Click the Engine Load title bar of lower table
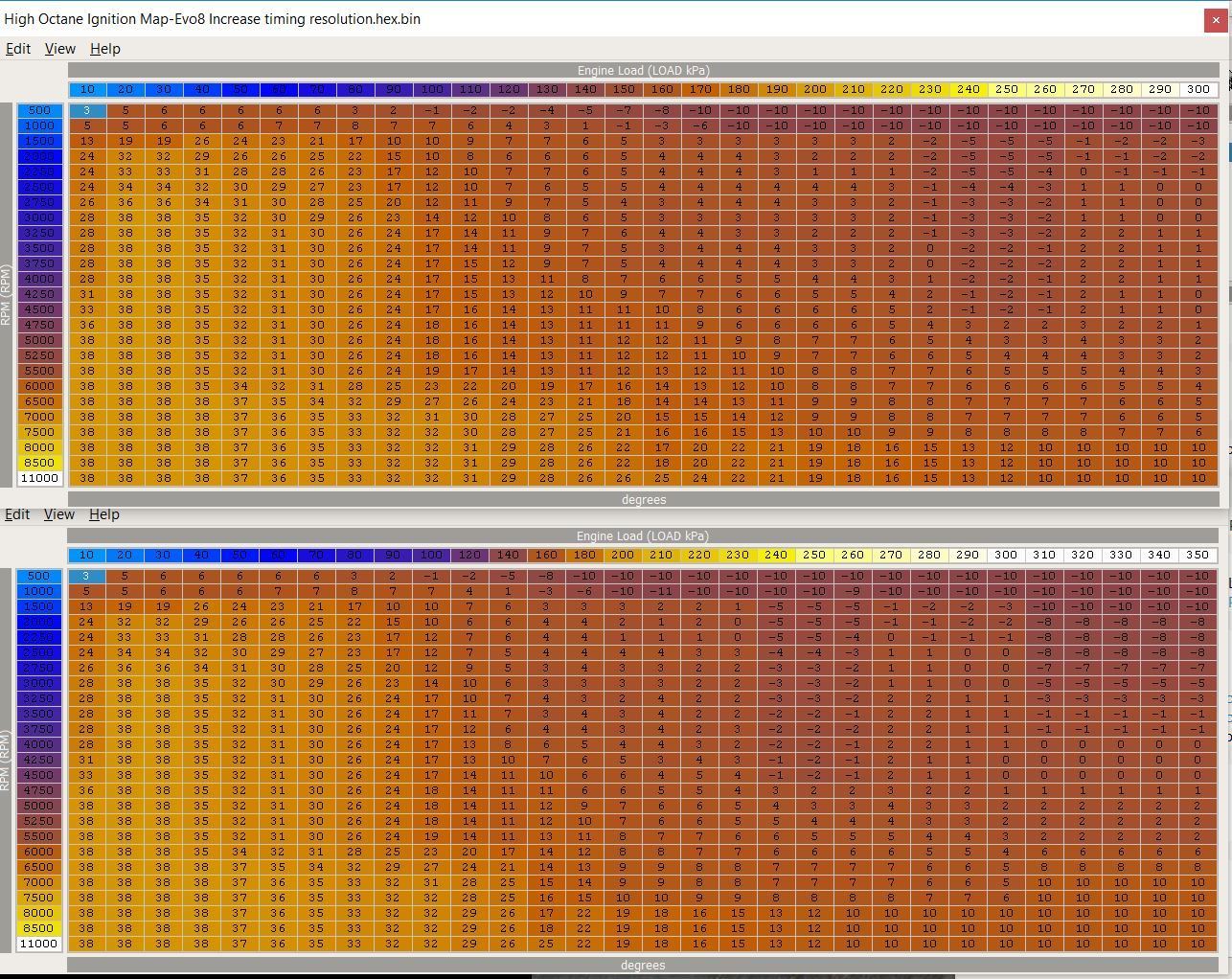The width and height of the screenshot is (1232, 979). [x=643, y=536]
